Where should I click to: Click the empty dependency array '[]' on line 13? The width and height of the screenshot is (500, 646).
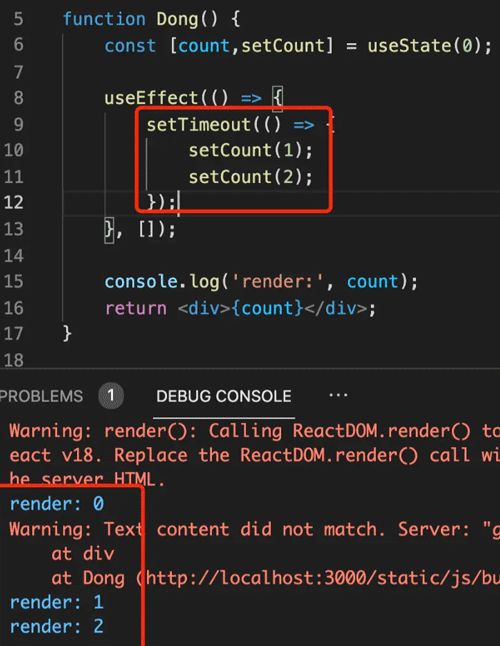click(x=146, y=229)
